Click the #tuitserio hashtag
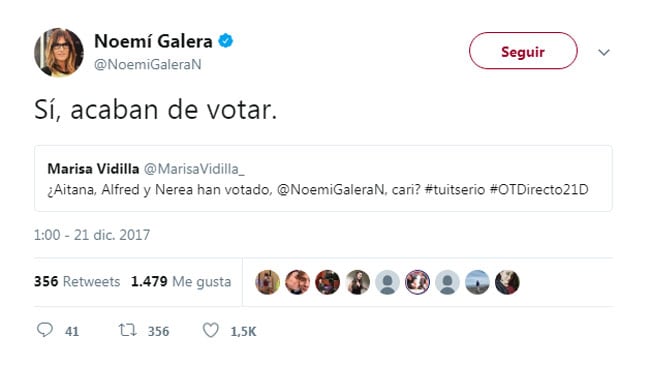650x367 pixels. coord(455,190)
